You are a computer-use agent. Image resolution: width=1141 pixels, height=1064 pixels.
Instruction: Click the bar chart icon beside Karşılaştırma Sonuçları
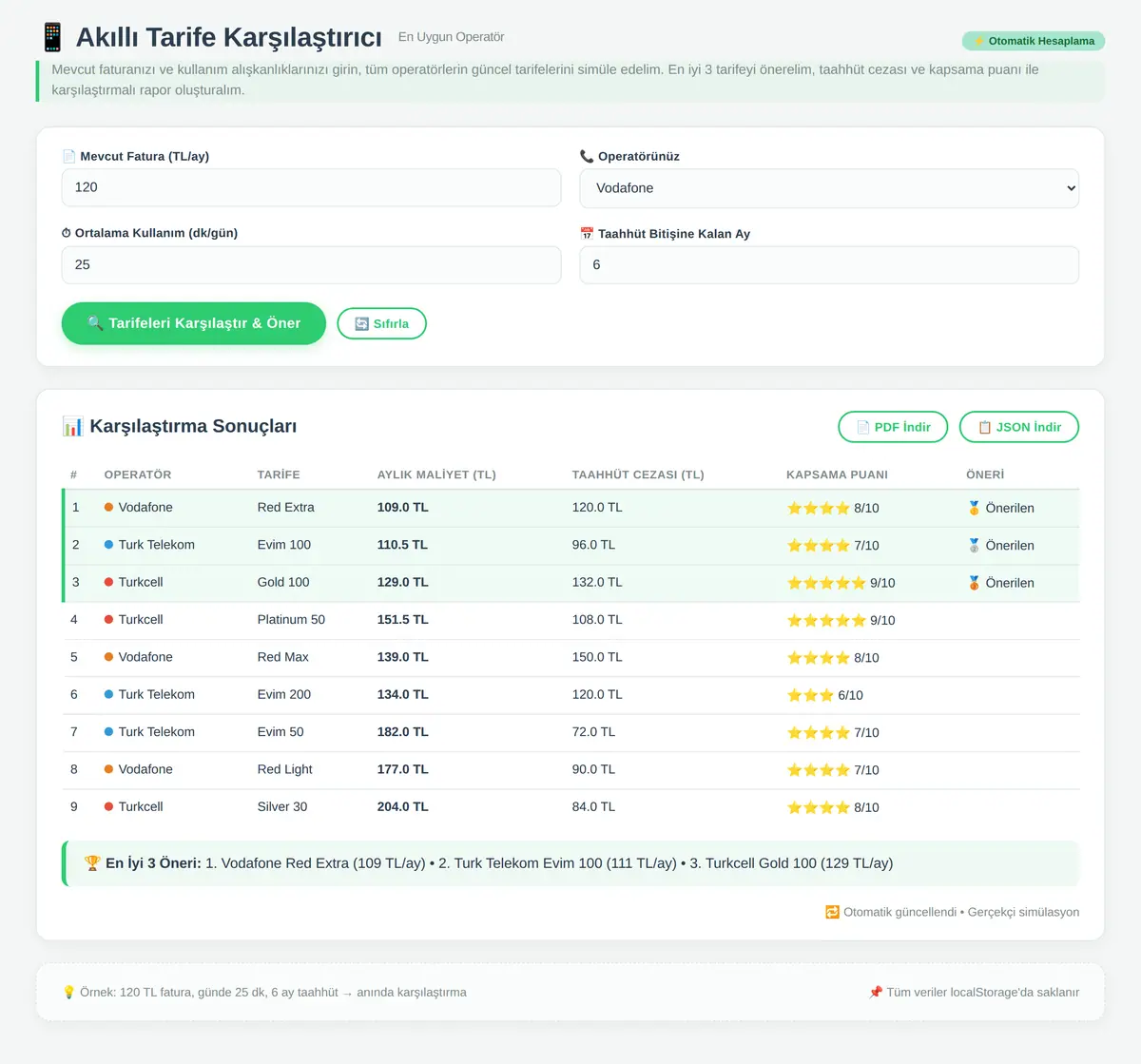[72, 426]
